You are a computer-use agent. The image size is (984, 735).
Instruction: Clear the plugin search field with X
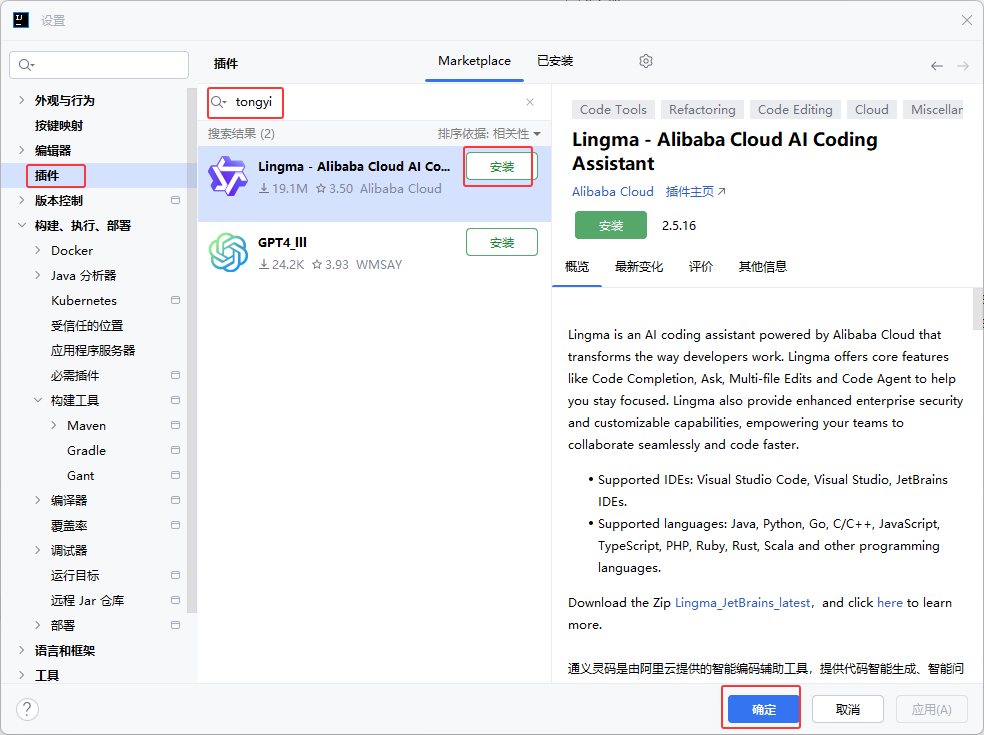(530, 102)
